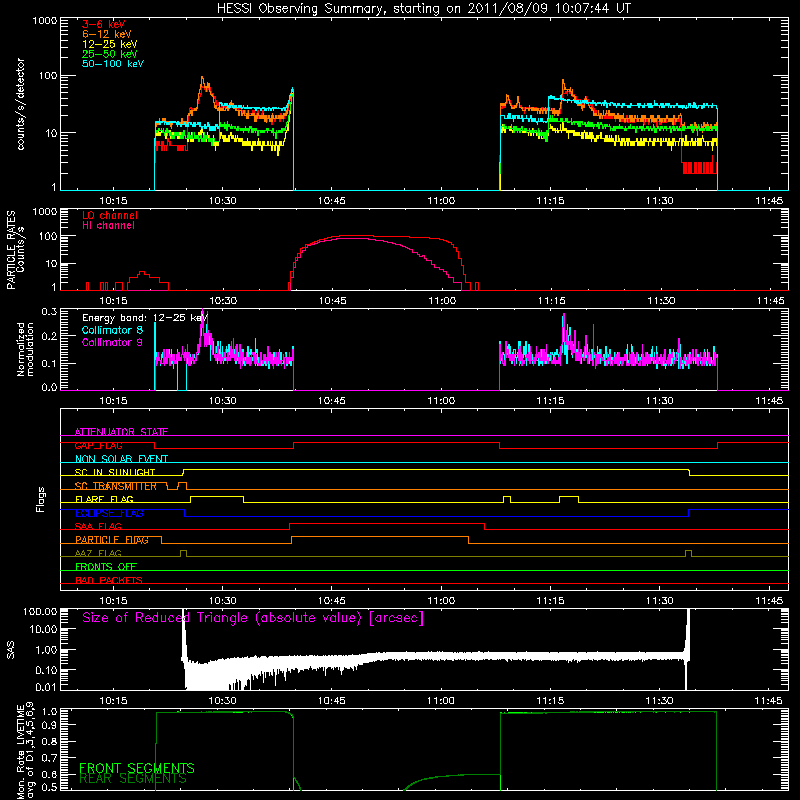Click the AAZ FLAG pulse near 11:34
Screen dimensions: 800x800
pos(688,553)
